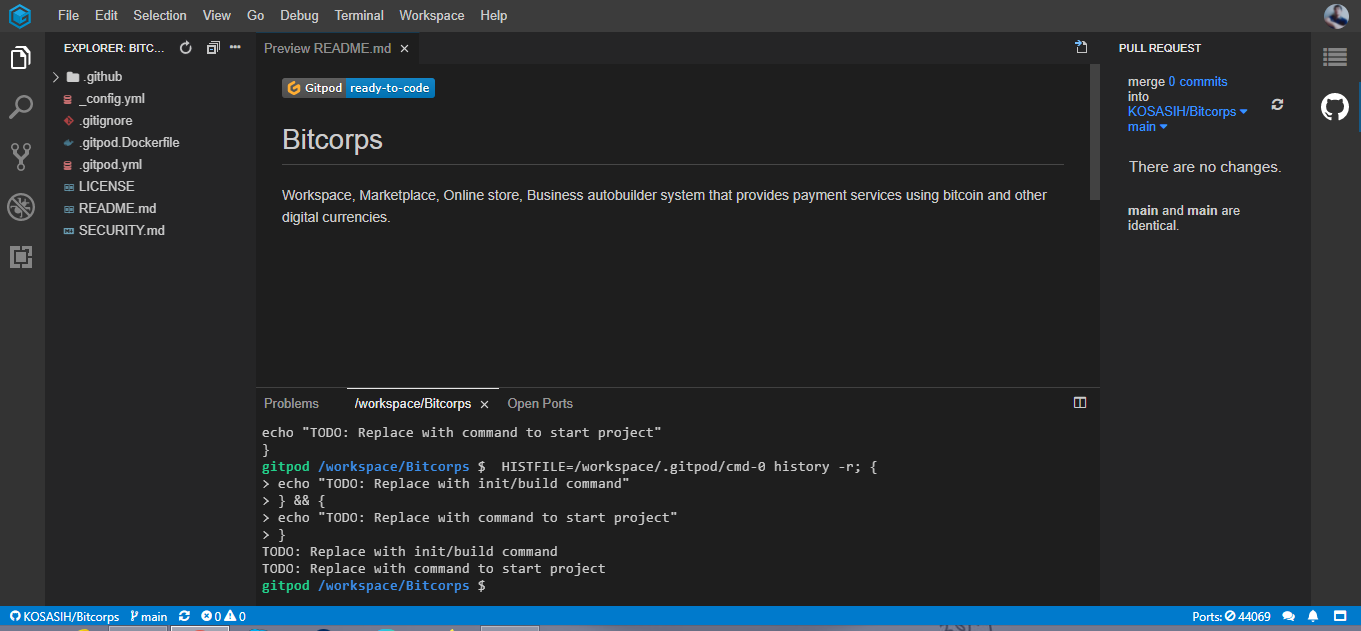
Task: Refresh the pull request comparison
Action: pyautogui.click(x=1277, y=105)
